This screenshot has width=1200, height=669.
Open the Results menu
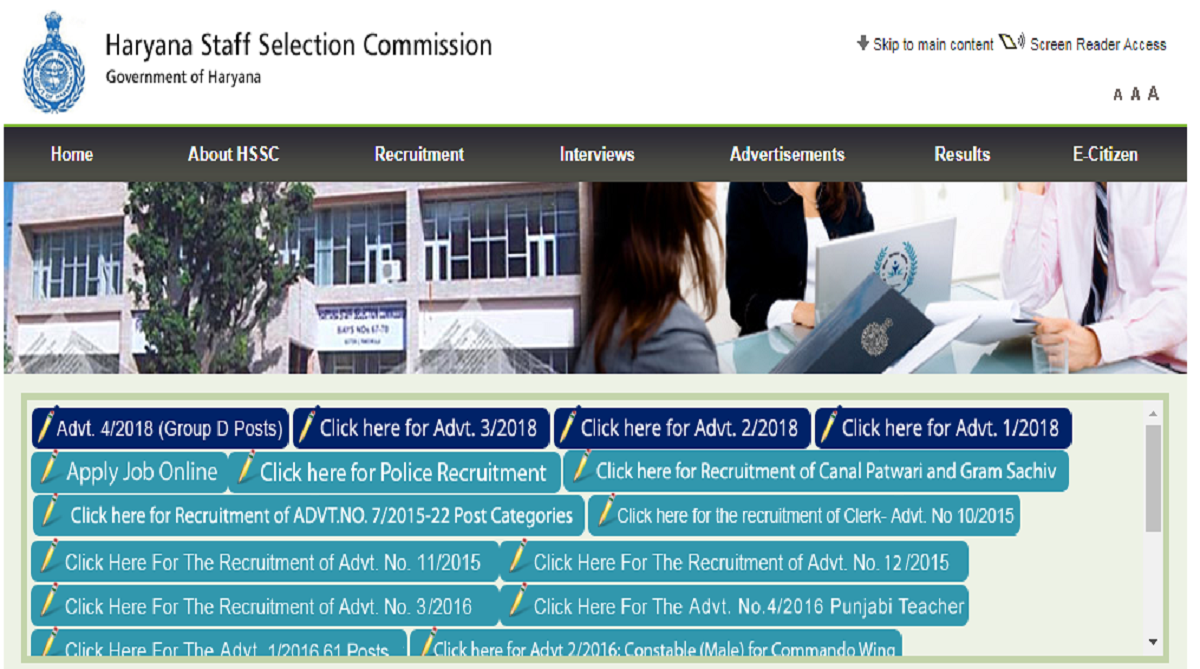coord(962,154)
